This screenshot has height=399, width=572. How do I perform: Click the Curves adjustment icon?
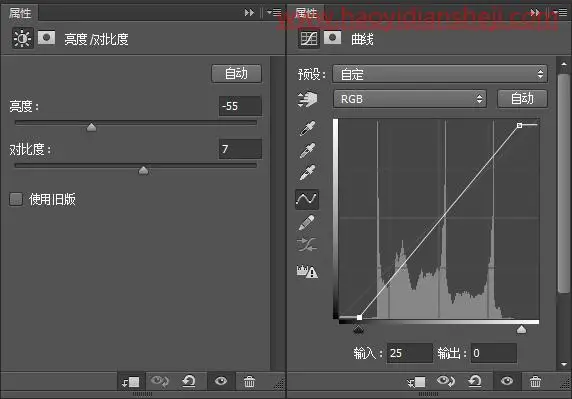[x=309, y=38]
